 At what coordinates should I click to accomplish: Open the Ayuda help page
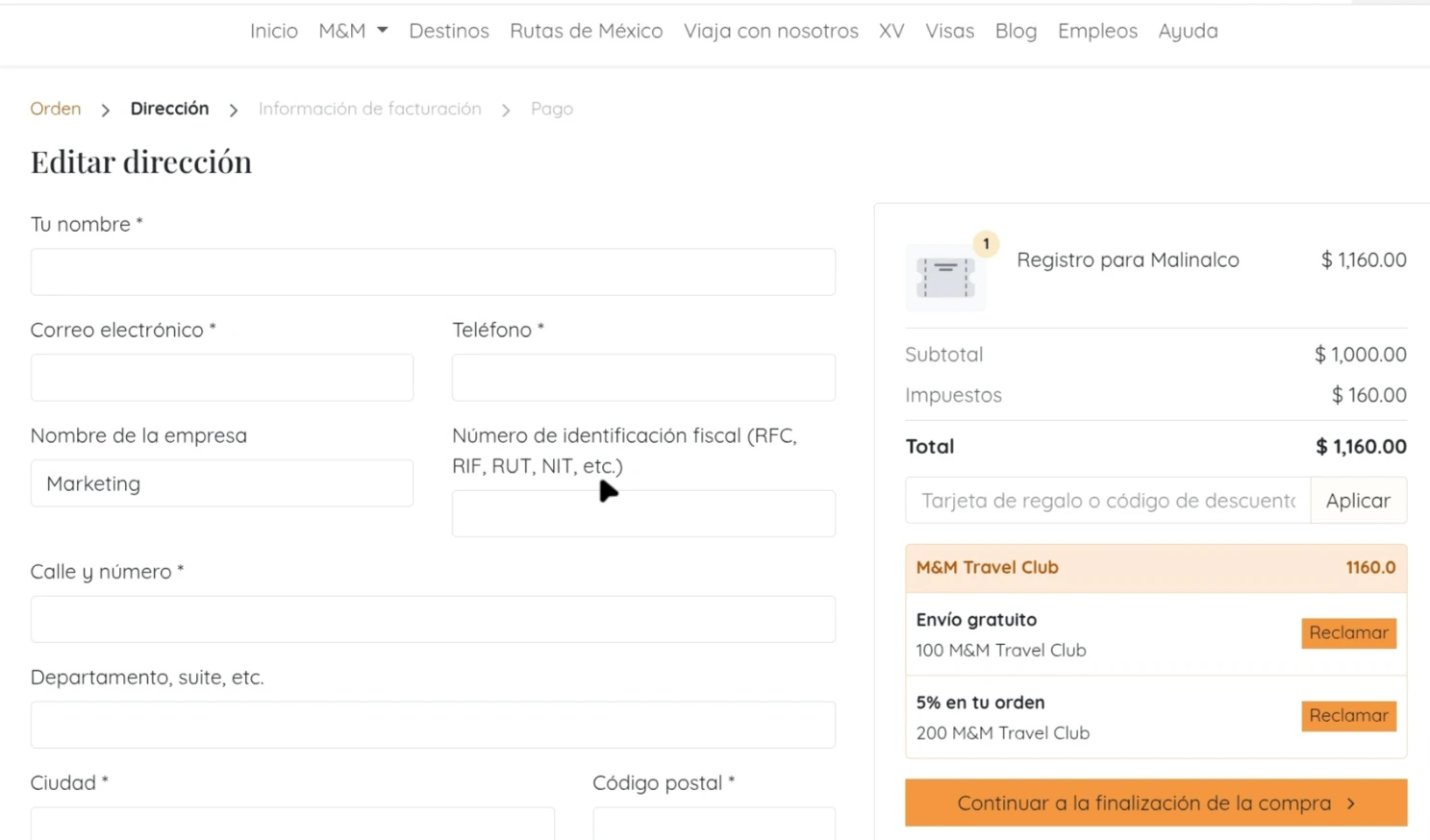[x=1188, y=31]
